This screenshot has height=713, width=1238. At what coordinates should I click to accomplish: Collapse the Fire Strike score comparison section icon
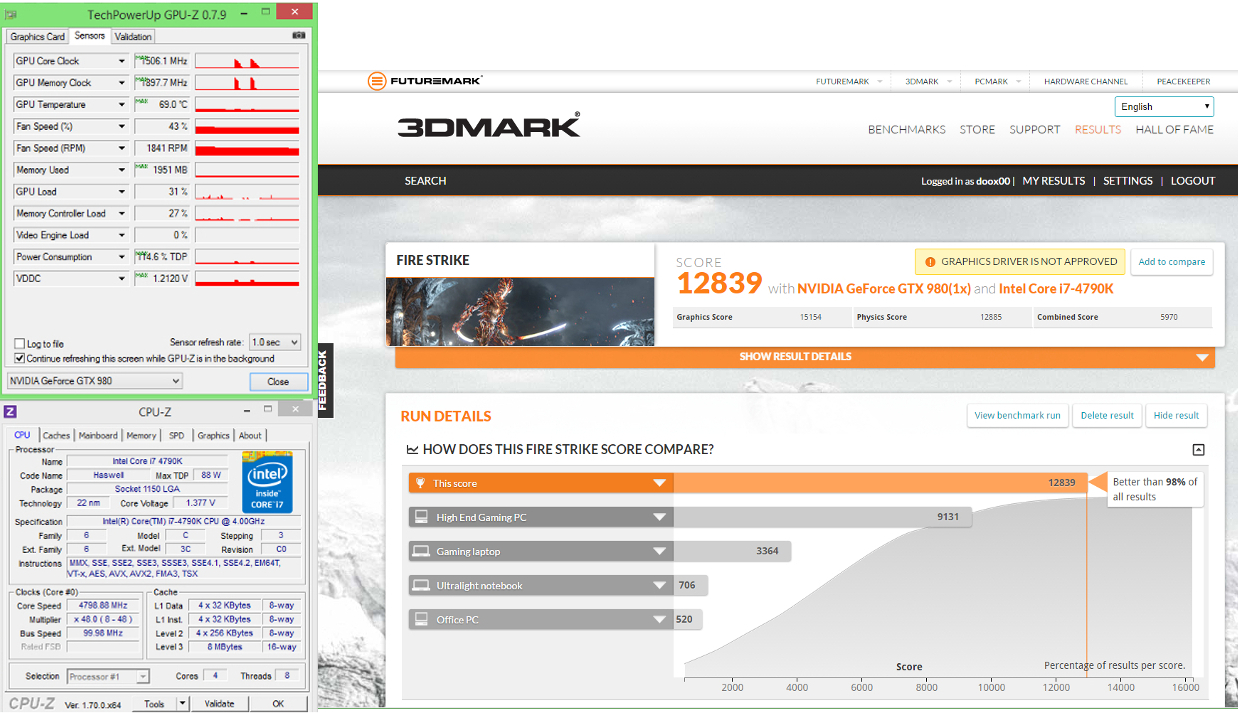(1198, 450)
